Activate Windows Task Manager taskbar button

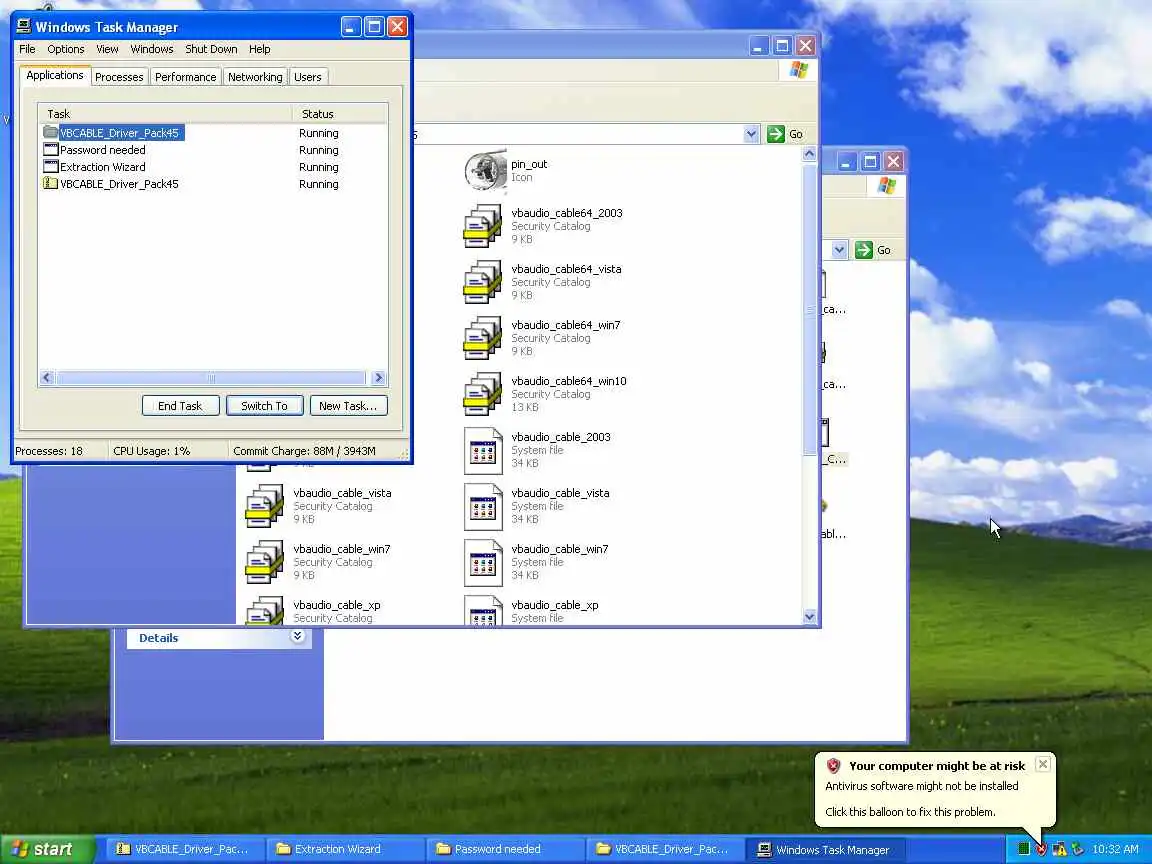825,849
